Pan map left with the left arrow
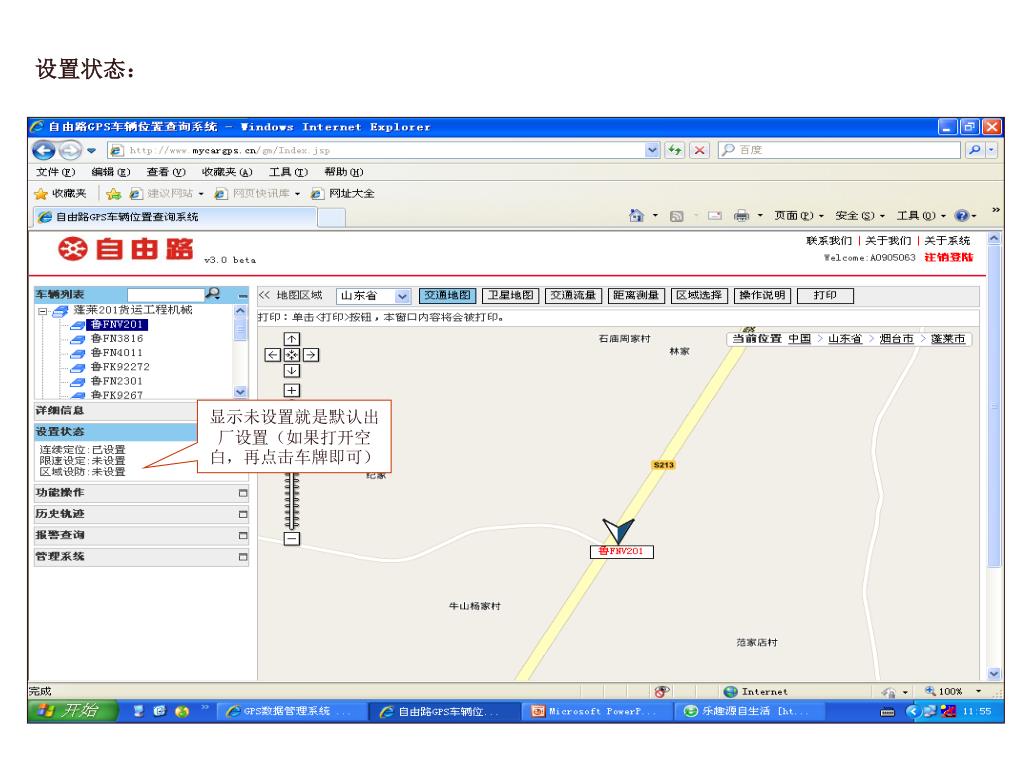This screenshot has height=768, width=1024. pos(273,355)
